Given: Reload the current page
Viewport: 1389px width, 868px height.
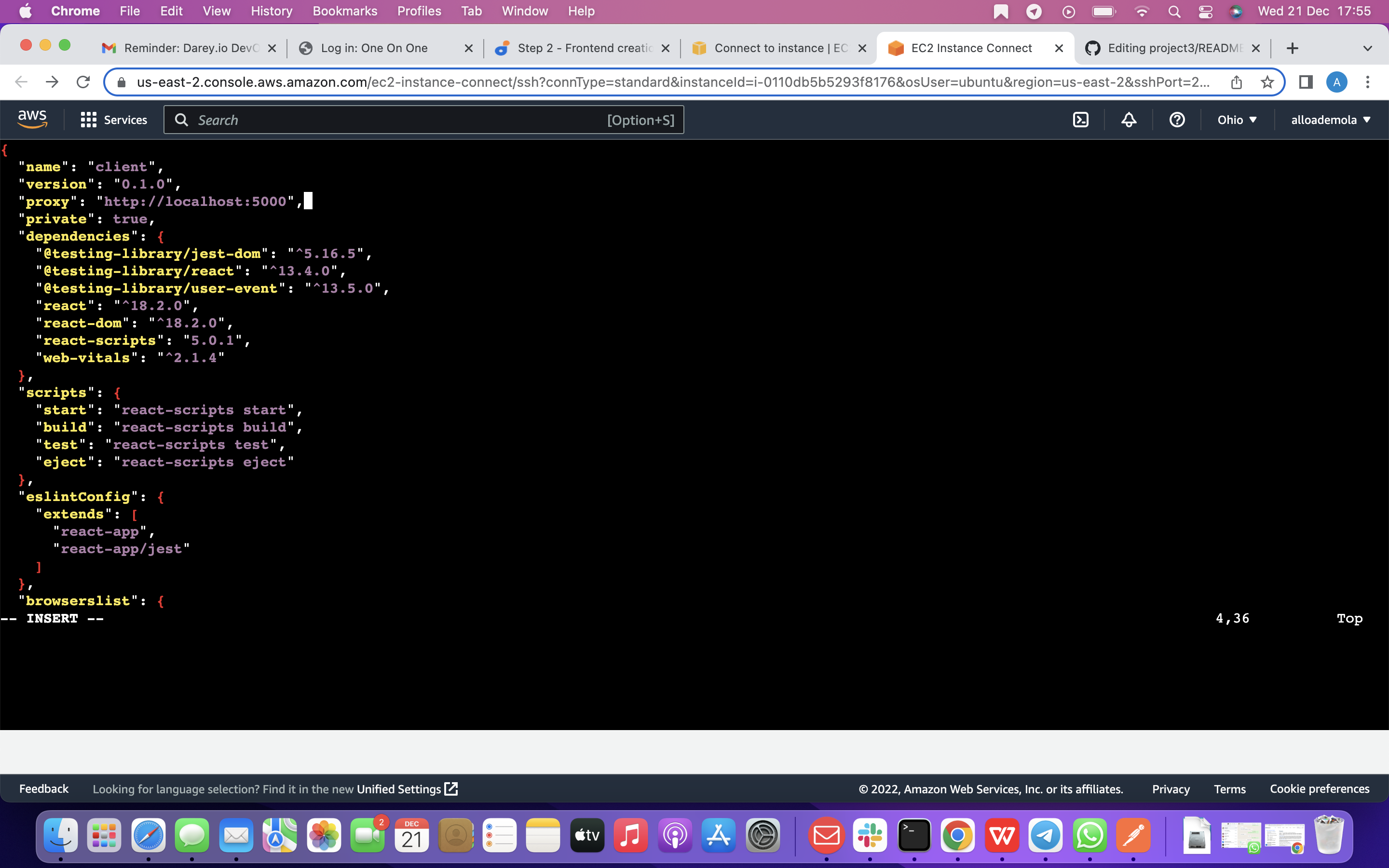Looking at the screenshot, I should coord(82,81).
